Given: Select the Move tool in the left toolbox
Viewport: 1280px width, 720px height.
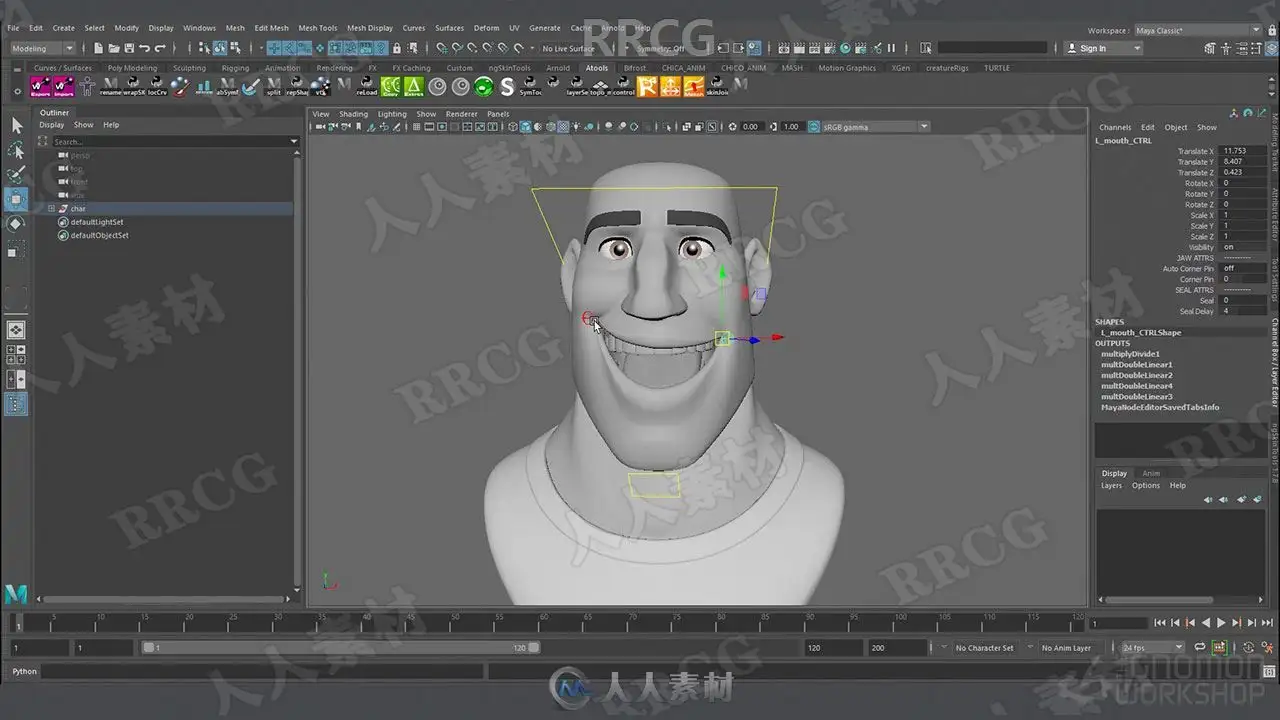Looking at the screenshot, I should coord(16,199).
